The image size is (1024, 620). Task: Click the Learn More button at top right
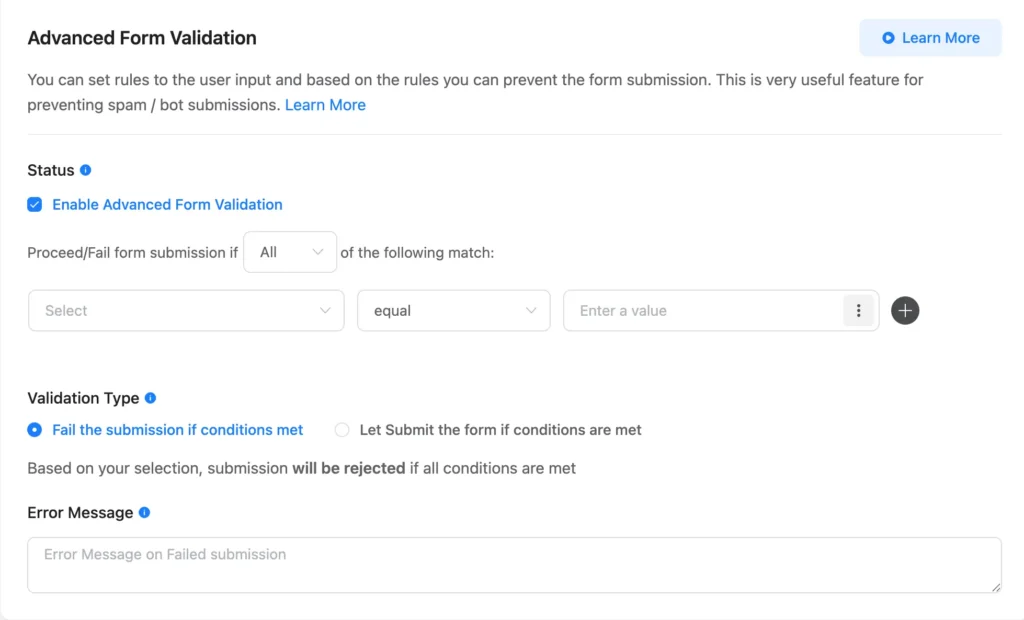pos(930,37)
